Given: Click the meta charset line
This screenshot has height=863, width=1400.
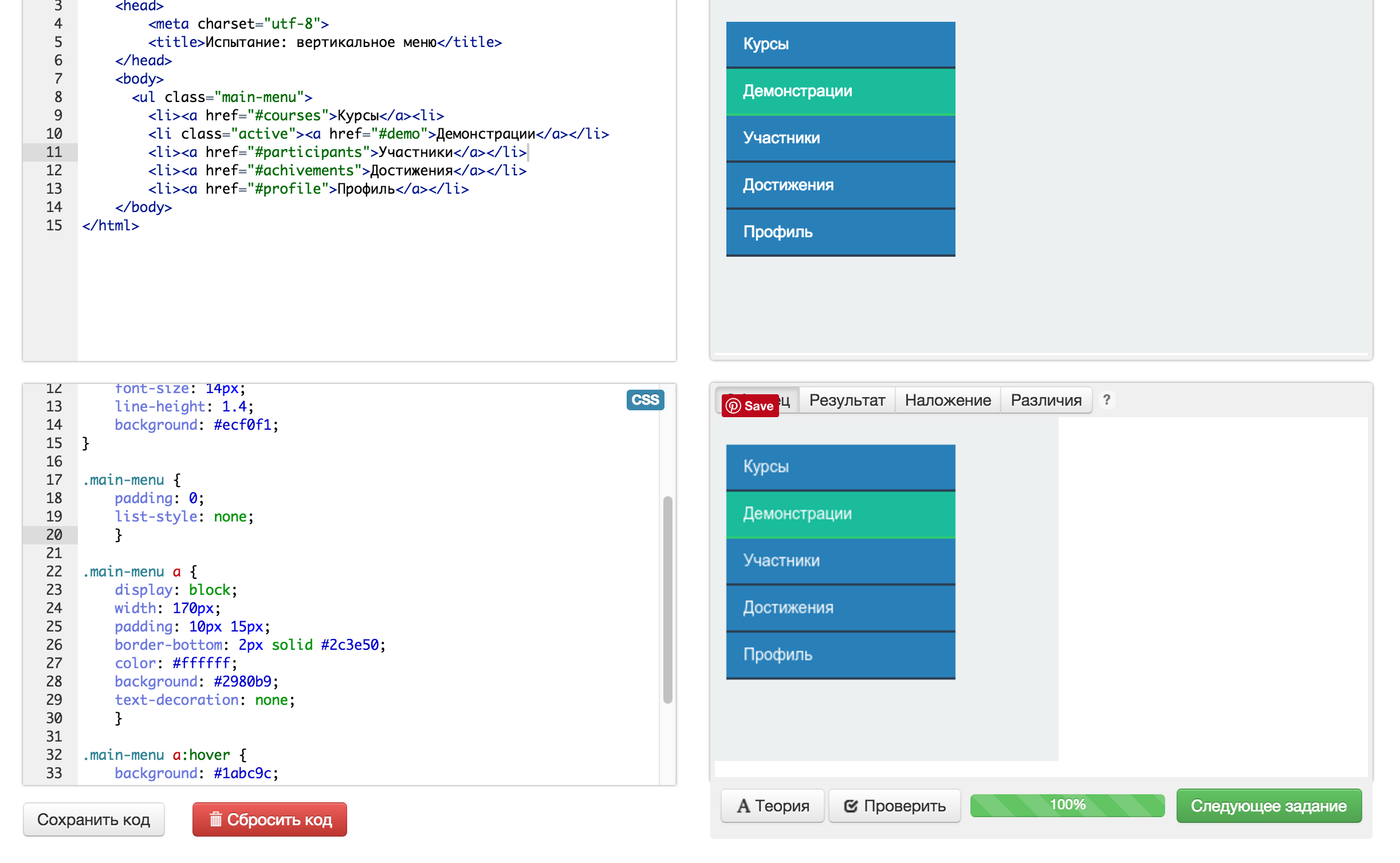Looking at the screenshot, I should (x=238, y=23).
